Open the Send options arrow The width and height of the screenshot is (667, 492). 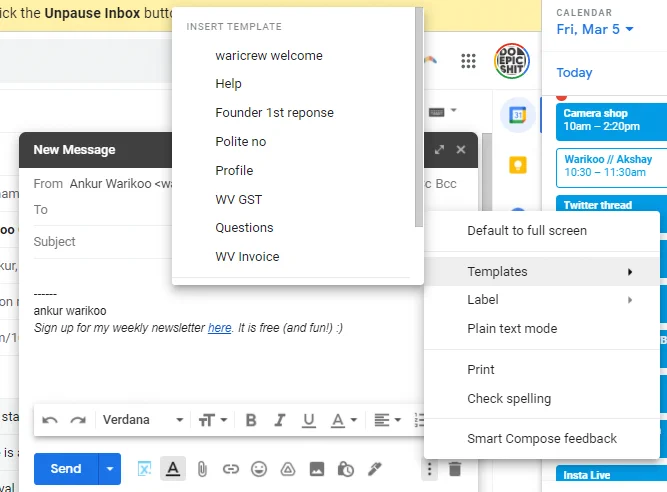click(110, 469)
